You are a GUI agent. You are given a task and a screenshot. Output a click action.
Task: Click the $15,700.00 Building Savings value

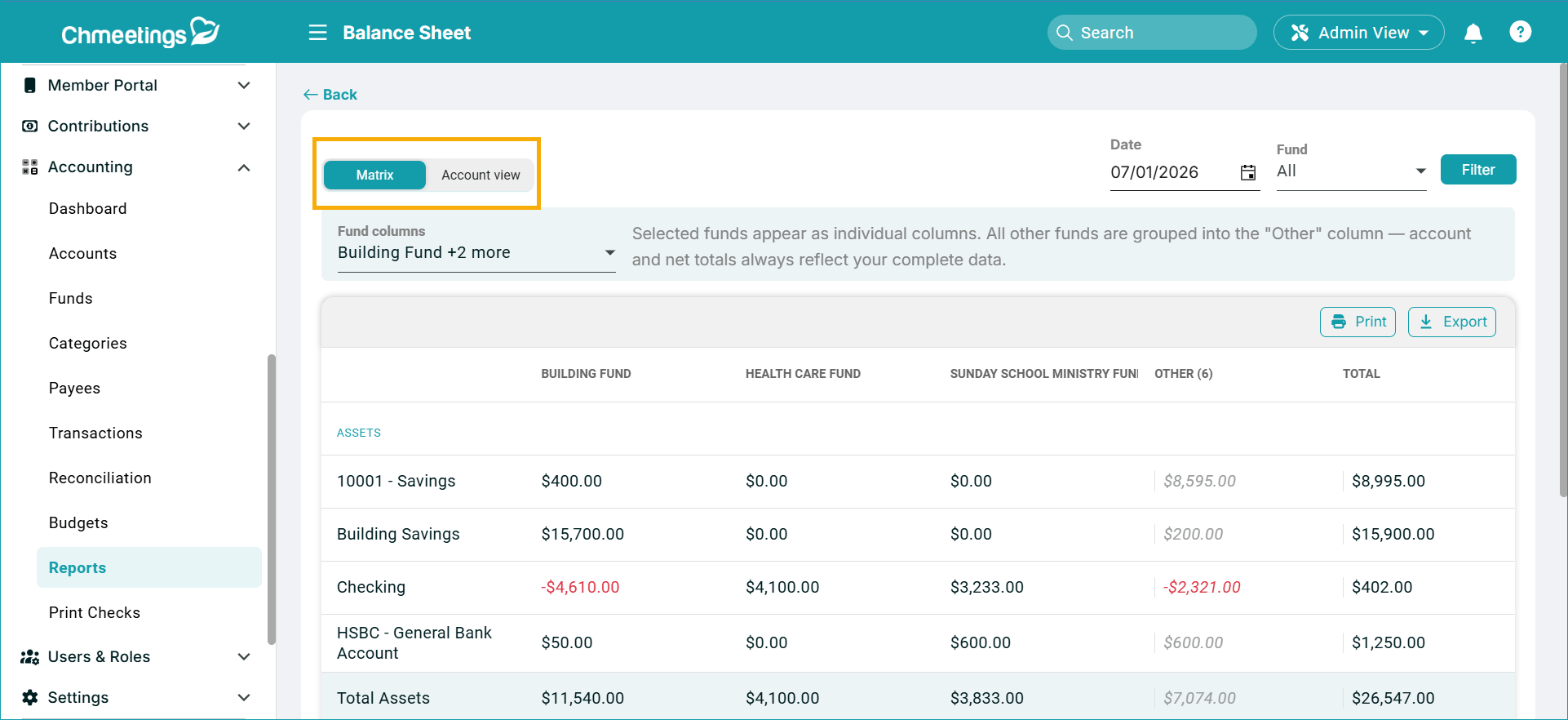(x=582, y=534)
